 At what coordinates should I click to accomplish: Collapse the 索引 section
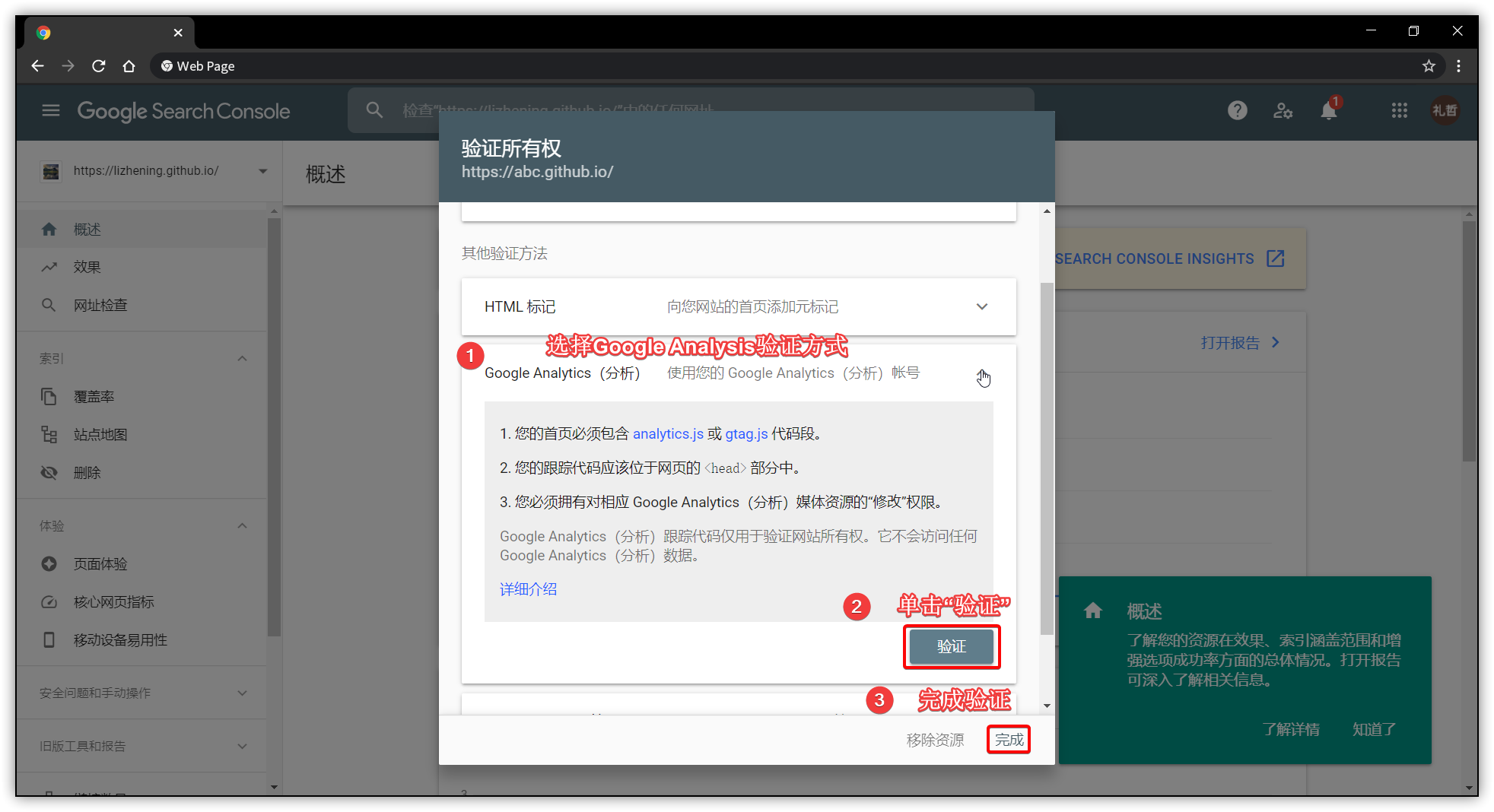[x=242, y=358]
